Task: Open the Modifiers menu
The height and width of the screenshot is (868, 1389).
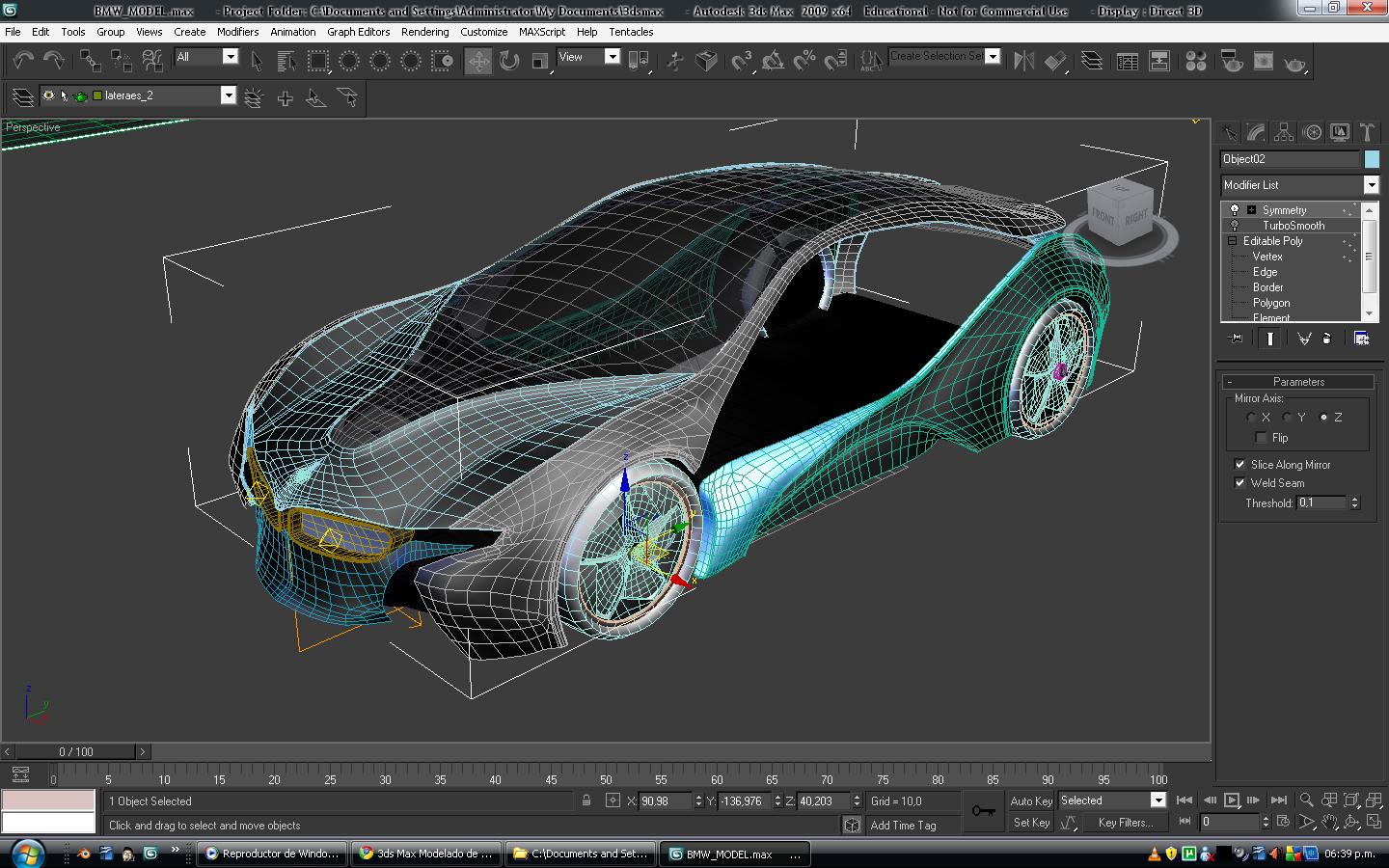Action: tap(237, 32)
